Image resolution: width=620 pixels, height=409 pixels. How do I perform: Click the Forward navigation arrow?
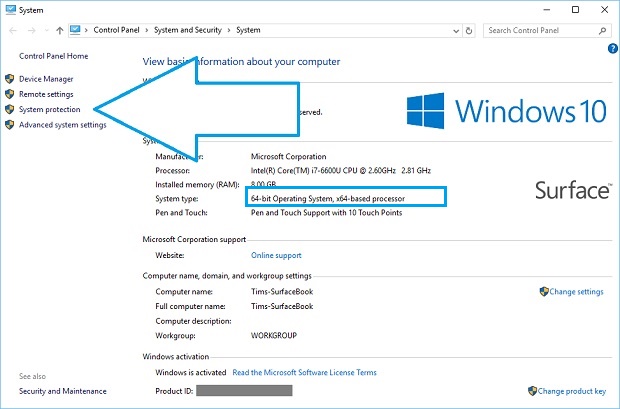[32, 30]
